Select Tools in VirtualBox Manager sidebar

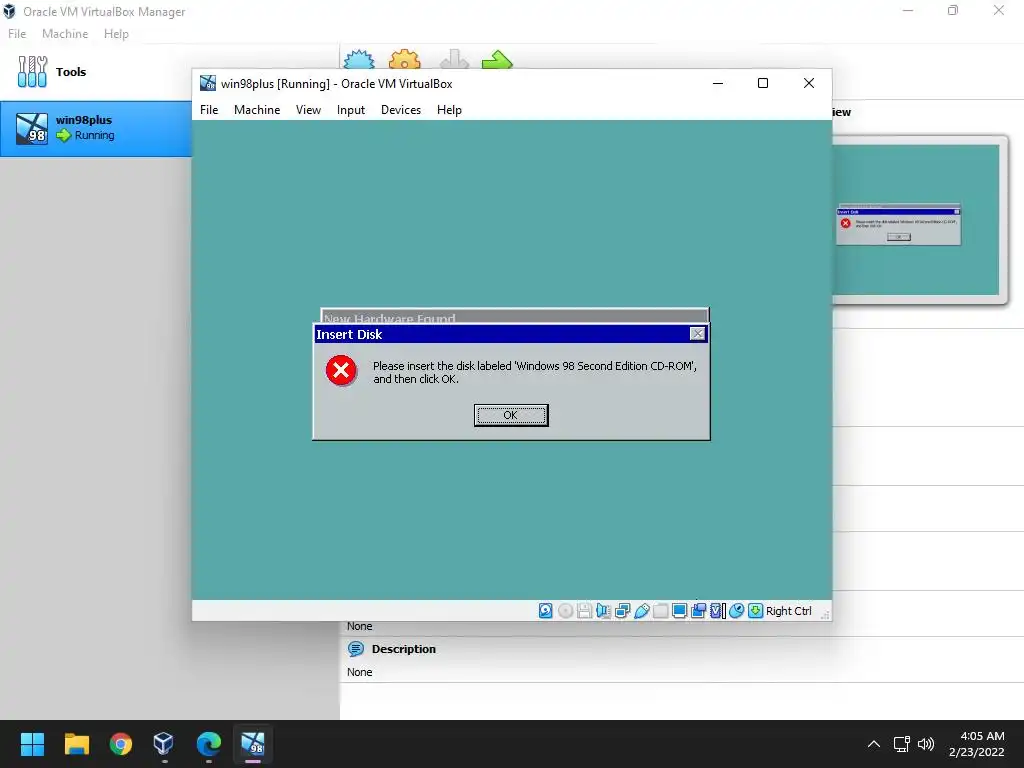pos(97,72)
